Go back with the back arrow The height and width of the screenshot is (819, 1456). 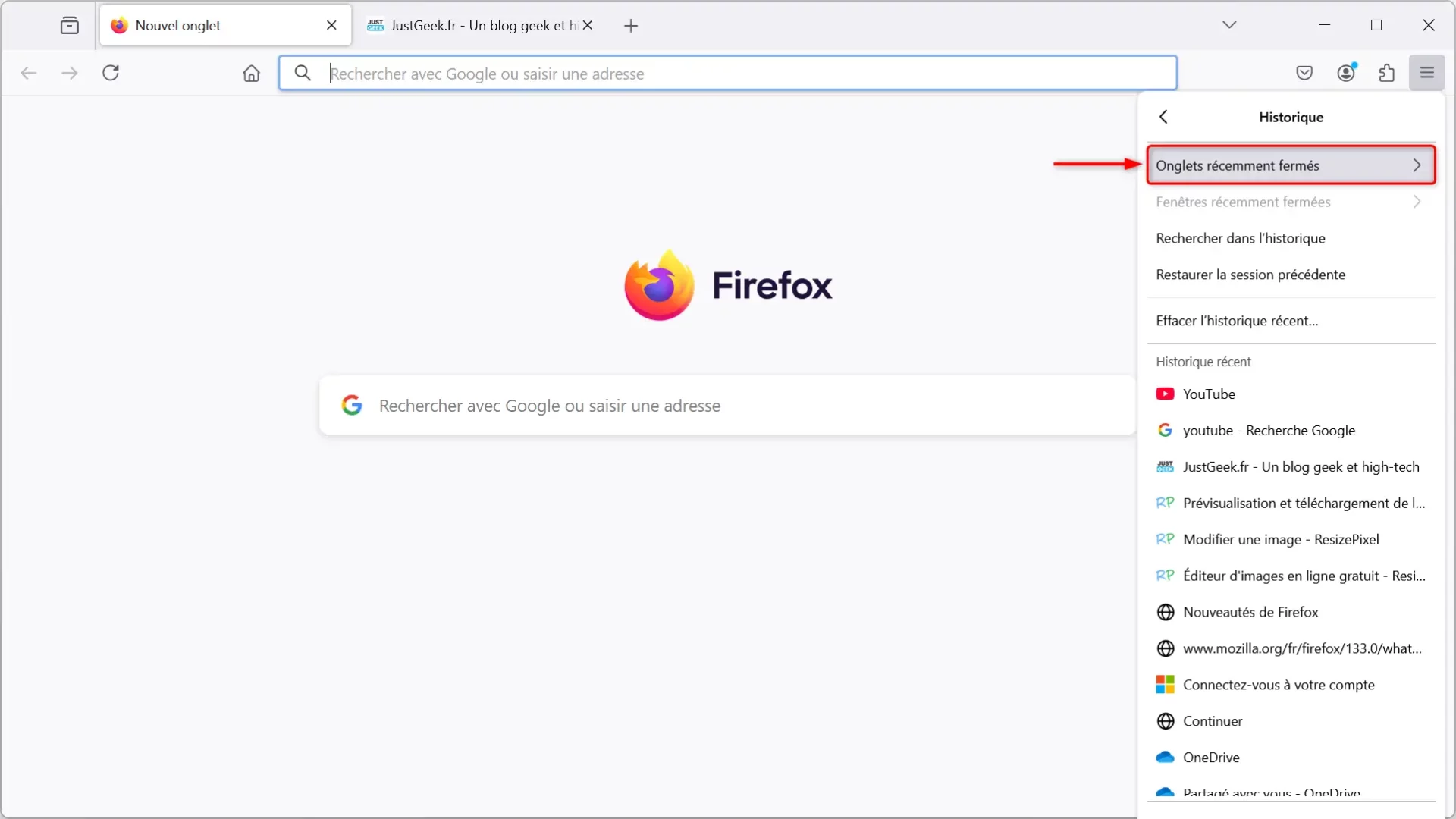(x=29, y=73)
